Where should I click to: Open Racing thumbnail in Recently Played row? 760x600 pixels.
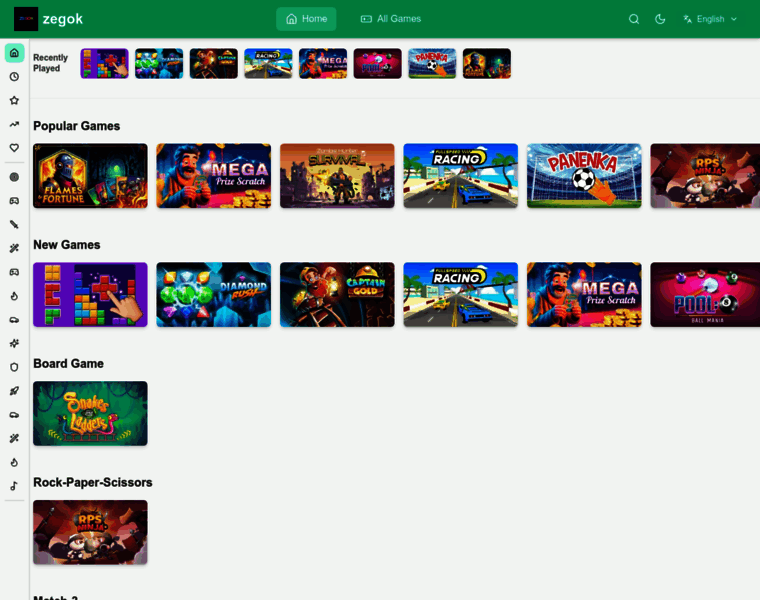point(269,63)
